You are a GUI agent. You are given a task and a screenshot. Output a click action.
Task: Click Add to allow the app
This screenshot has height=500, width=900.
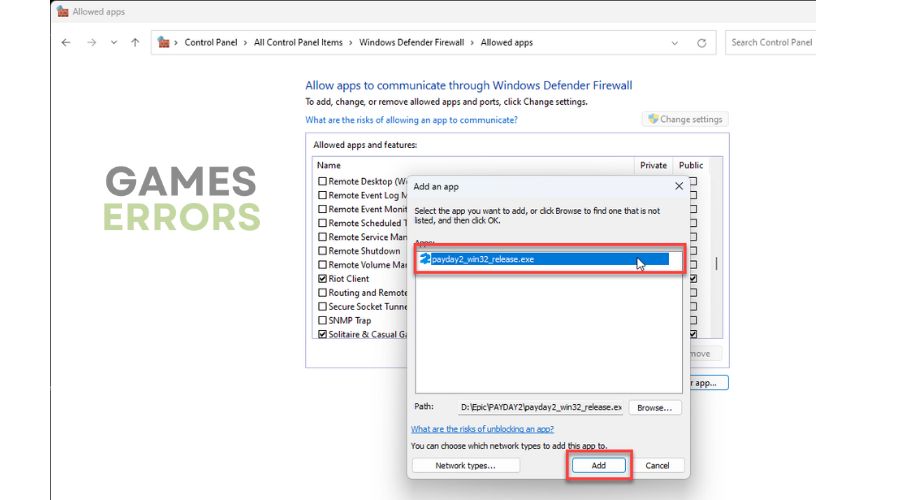(x=599, y=466)
